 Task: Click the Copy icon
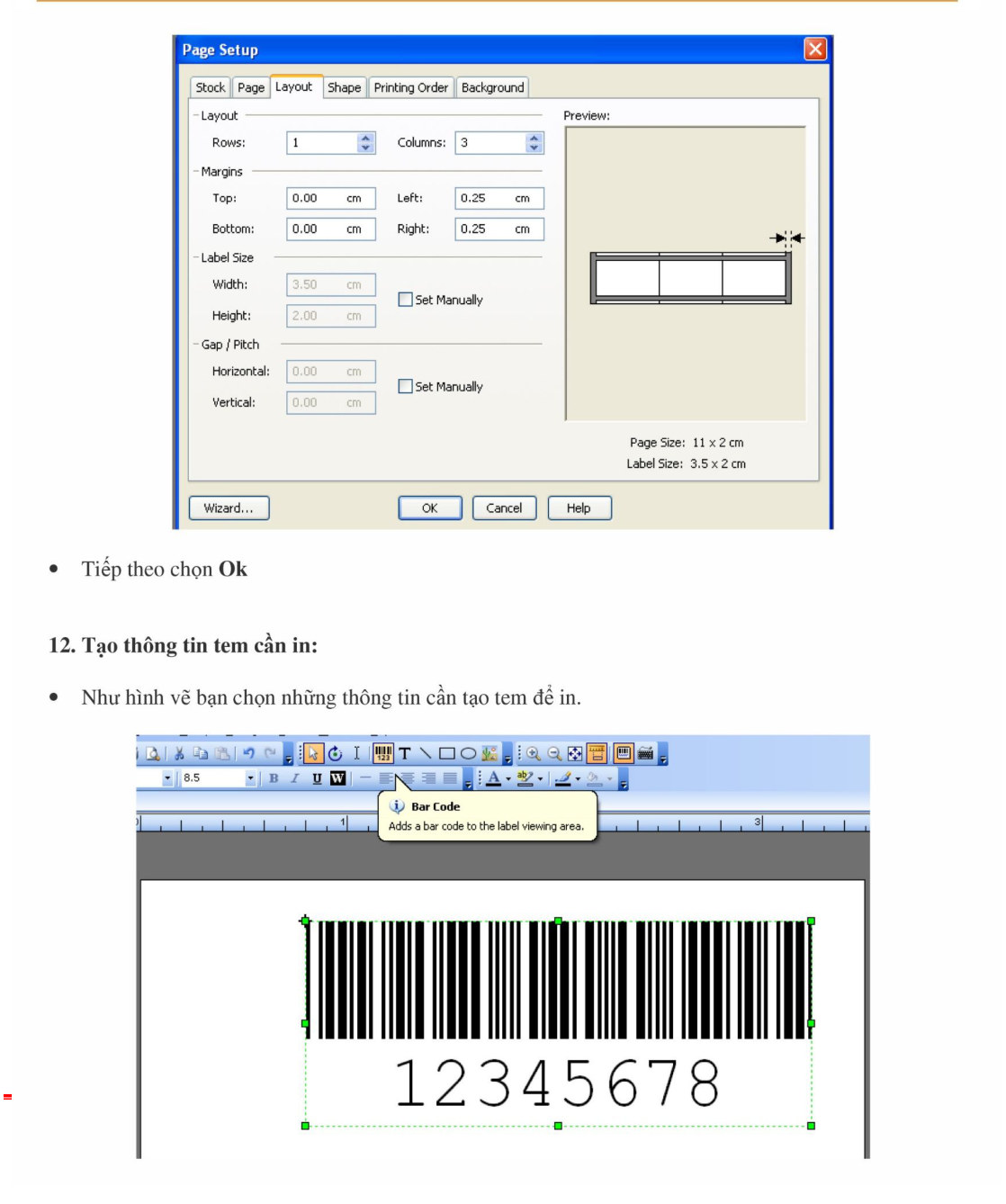(x=200, y=754)
